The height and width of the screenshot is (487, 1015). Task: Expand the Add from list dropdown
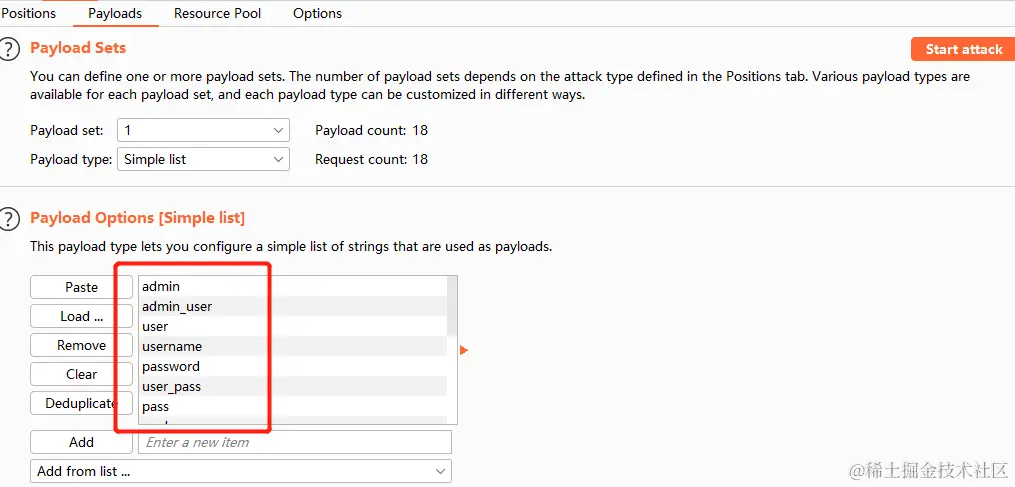(241, 471)
